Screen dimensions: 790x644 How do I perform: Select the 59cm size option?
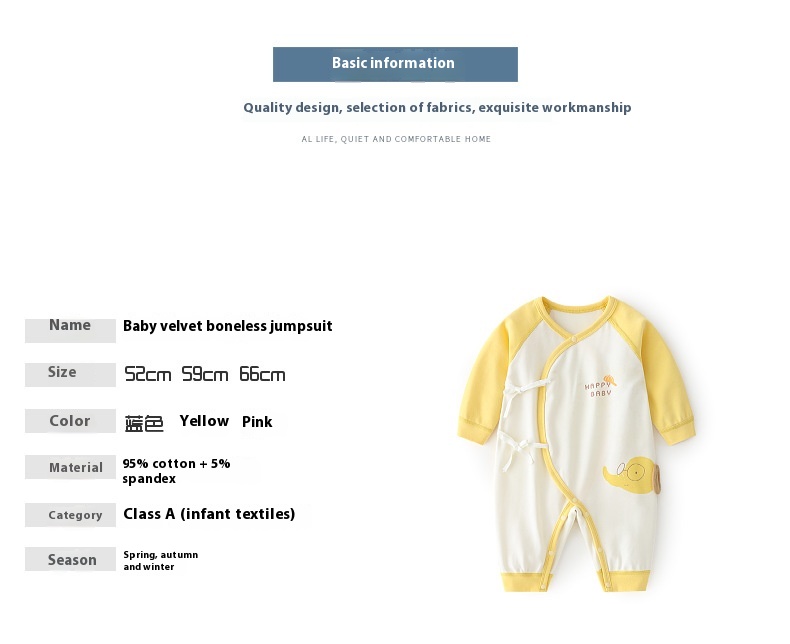click(x=205, y=375)
